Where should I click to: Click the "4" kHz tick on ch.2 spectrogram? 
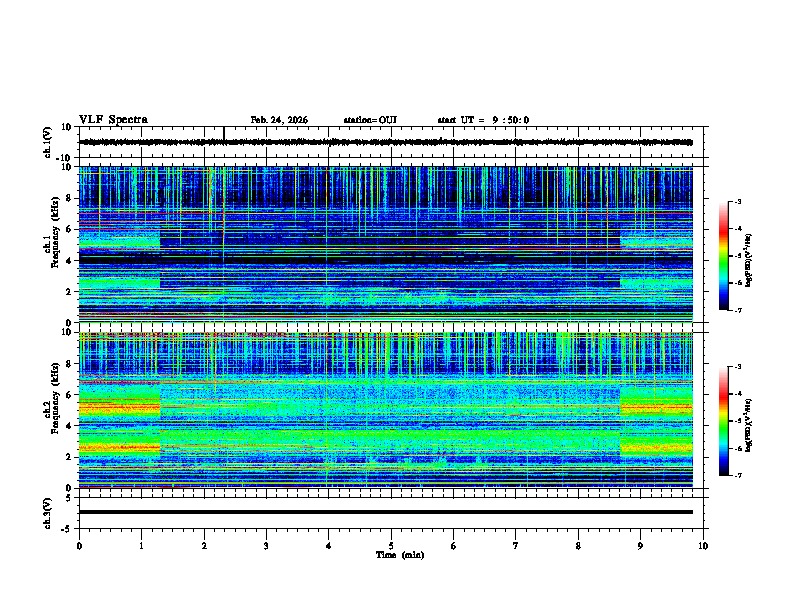click(x=70, y=426)
